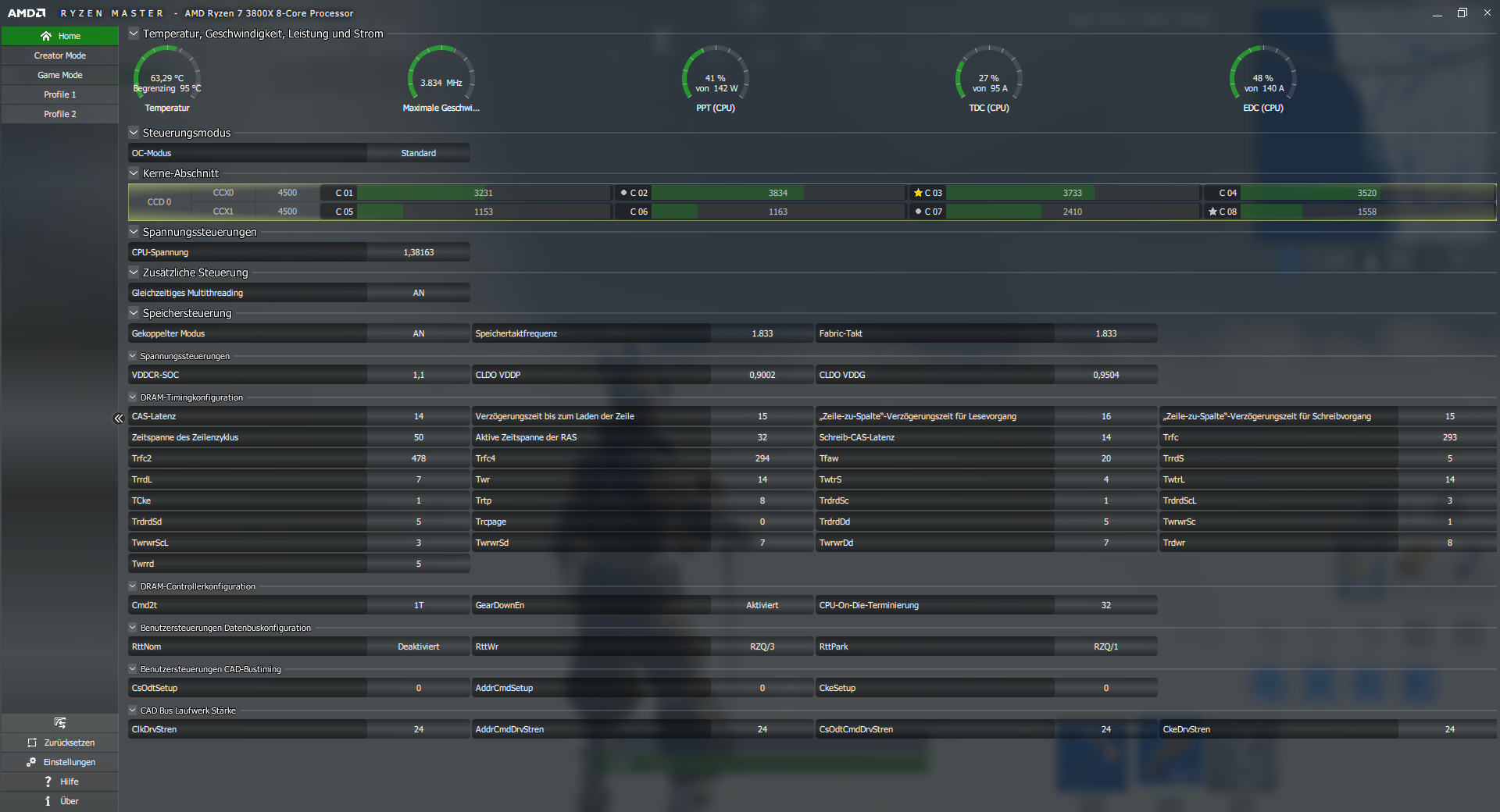1500x812 pixels.
Task: Click the Trfc value 293
Action: pyautogui.click(x=1450, y=437)
